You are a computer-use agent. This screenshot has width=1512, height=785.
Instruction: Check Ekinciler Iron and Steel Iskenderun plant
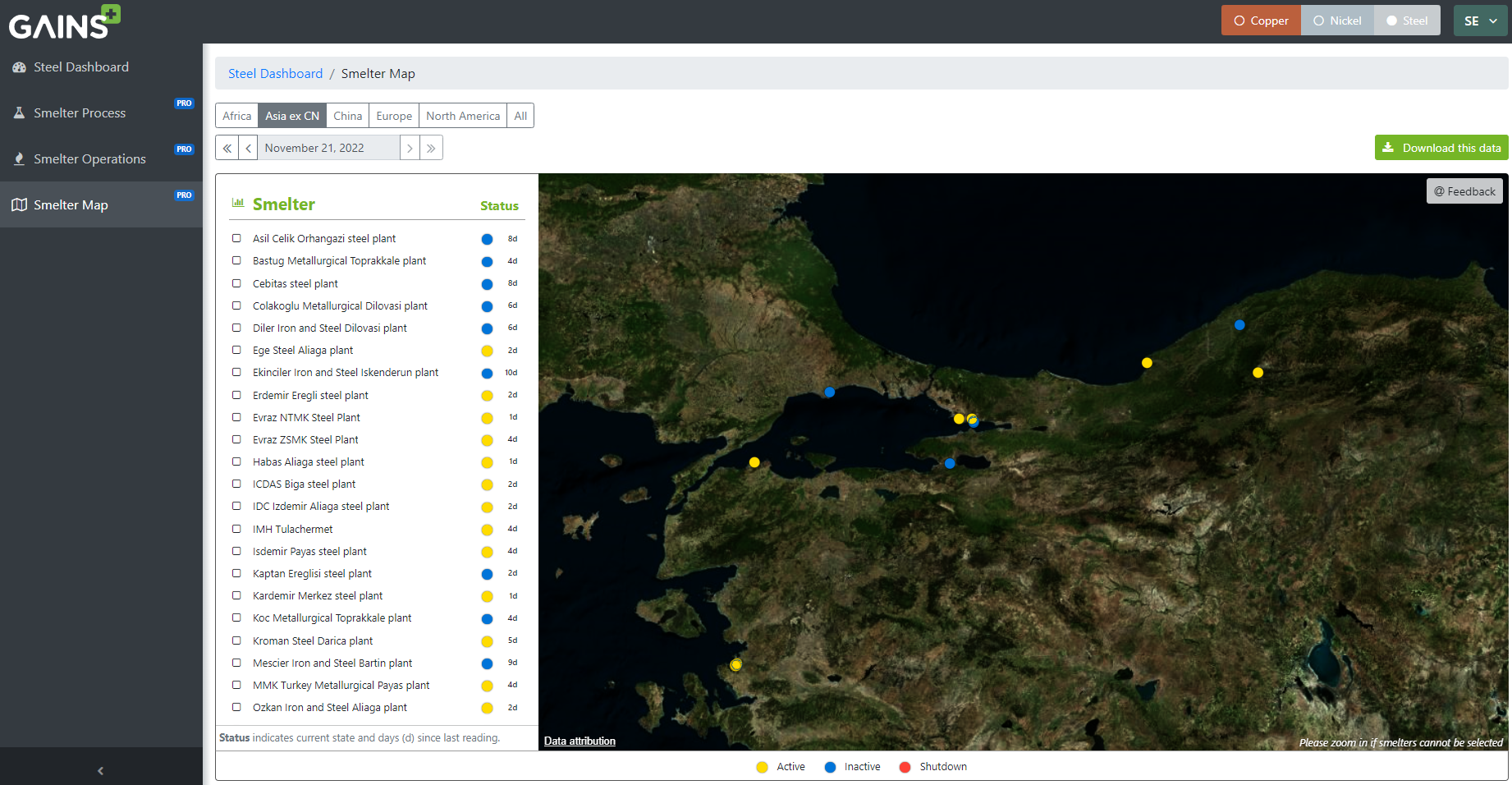tap(236, 372)
